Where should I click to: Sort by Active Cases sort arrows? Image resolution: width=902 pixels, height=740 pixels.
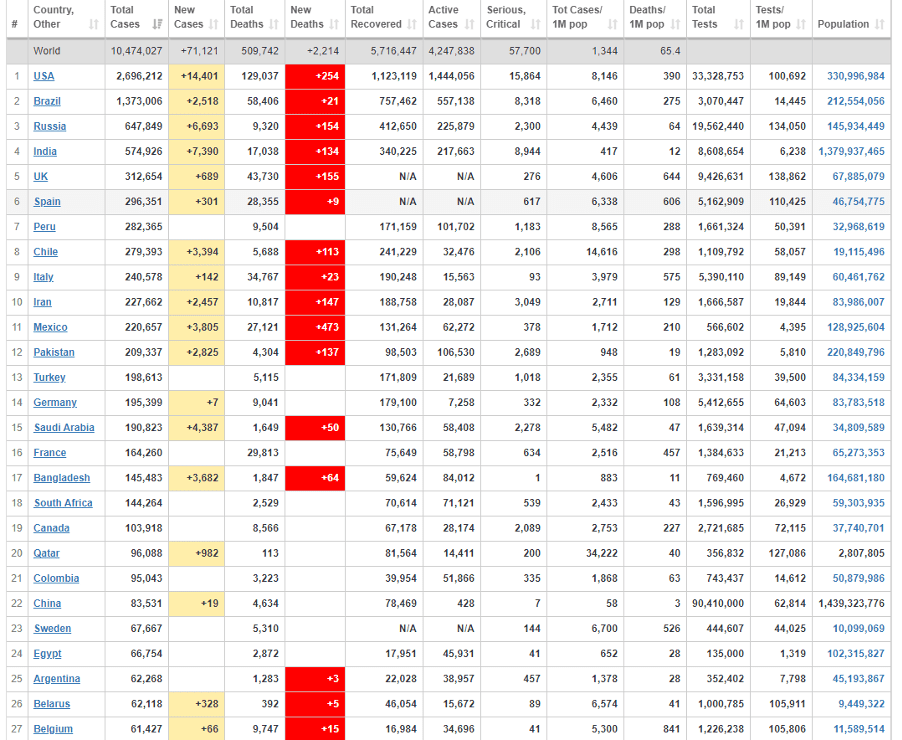coord(470,25)
